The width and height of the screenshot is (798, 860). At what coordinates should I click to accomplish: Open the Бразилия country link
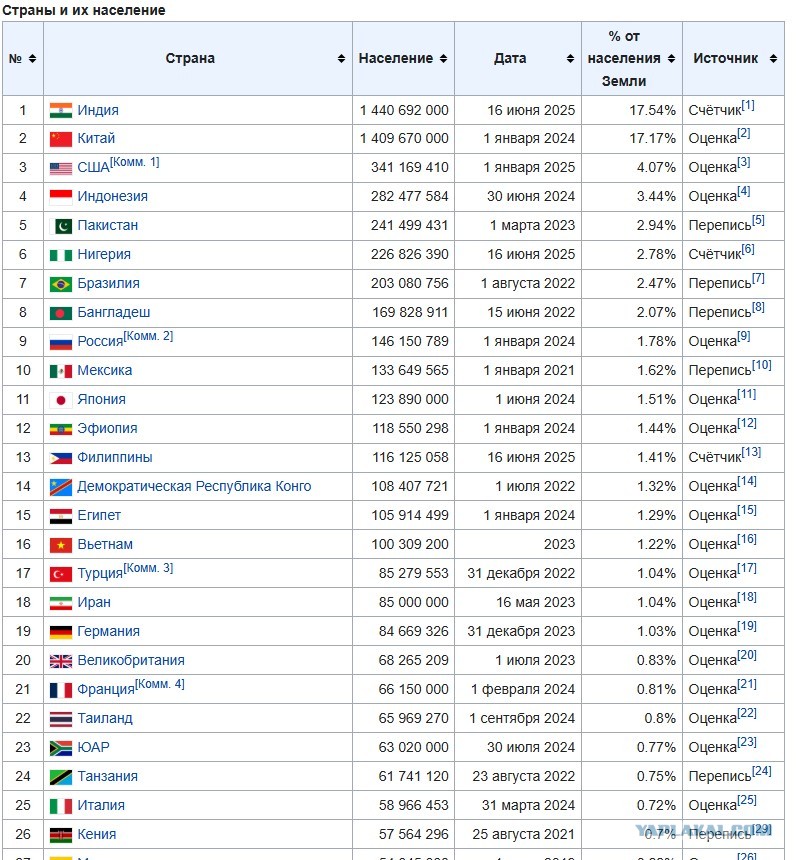[x=109, y=284]
